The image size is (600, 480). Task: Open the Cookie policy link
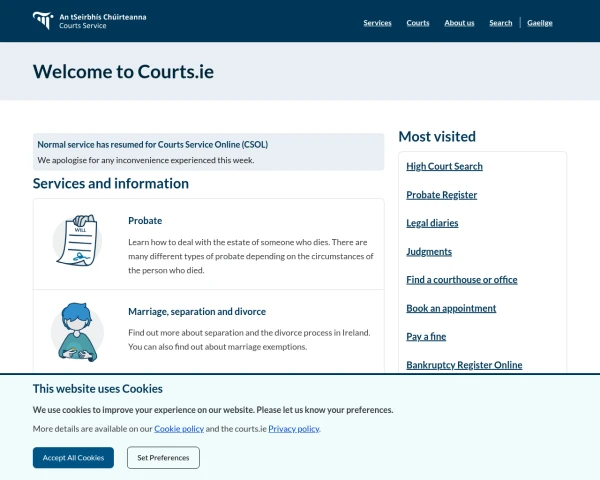[179, 429]
